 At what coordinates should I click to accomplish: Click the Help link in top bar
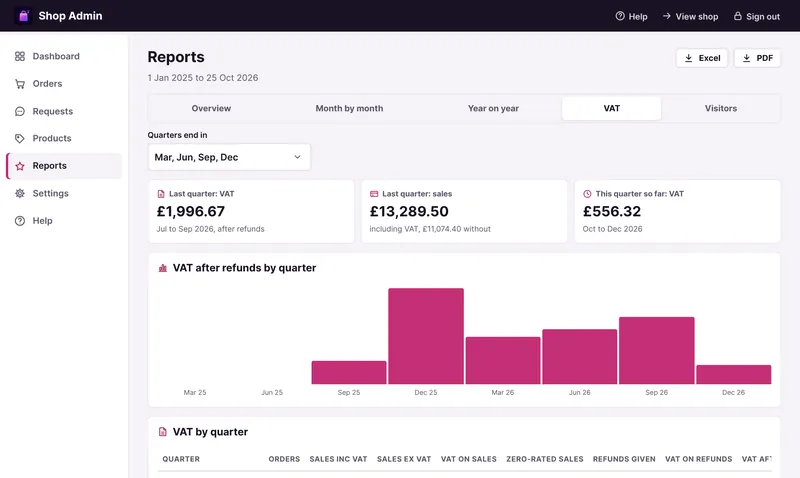pyautogui.click(x=631, y=16)
